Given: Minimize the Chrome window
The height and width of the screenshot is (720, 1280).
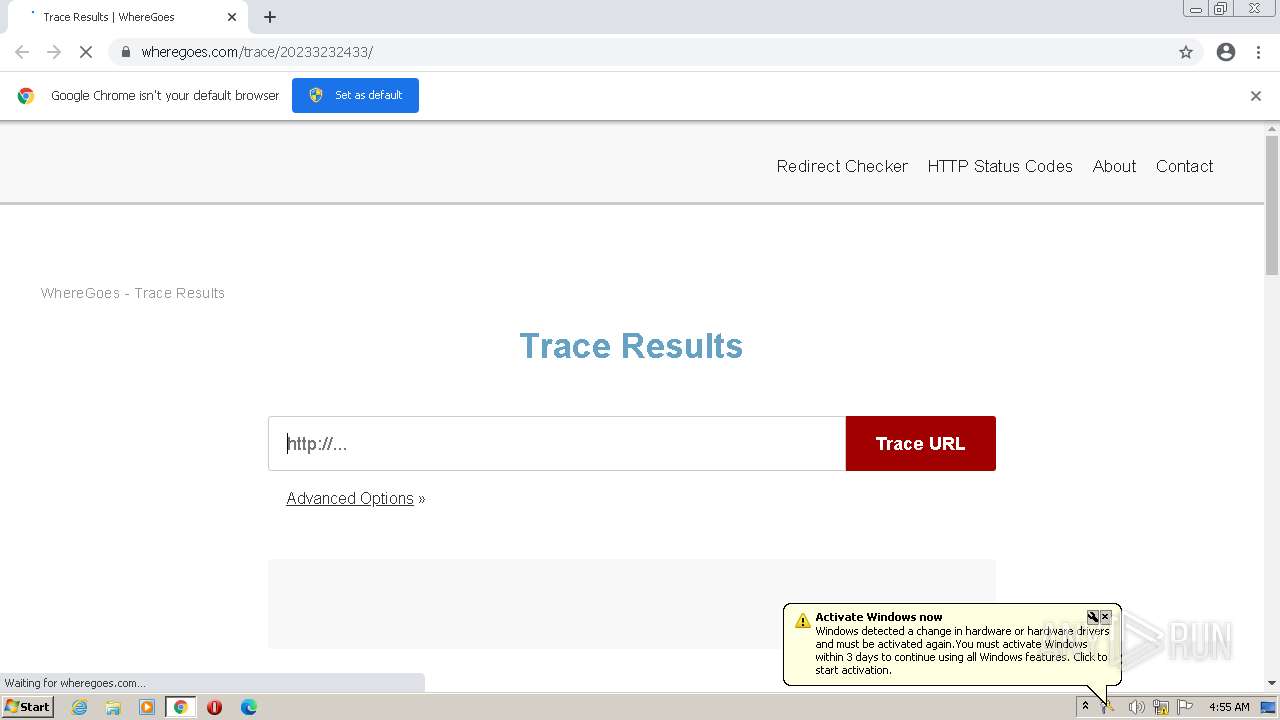Looking at the screenshot, I should pos(1196,8).
